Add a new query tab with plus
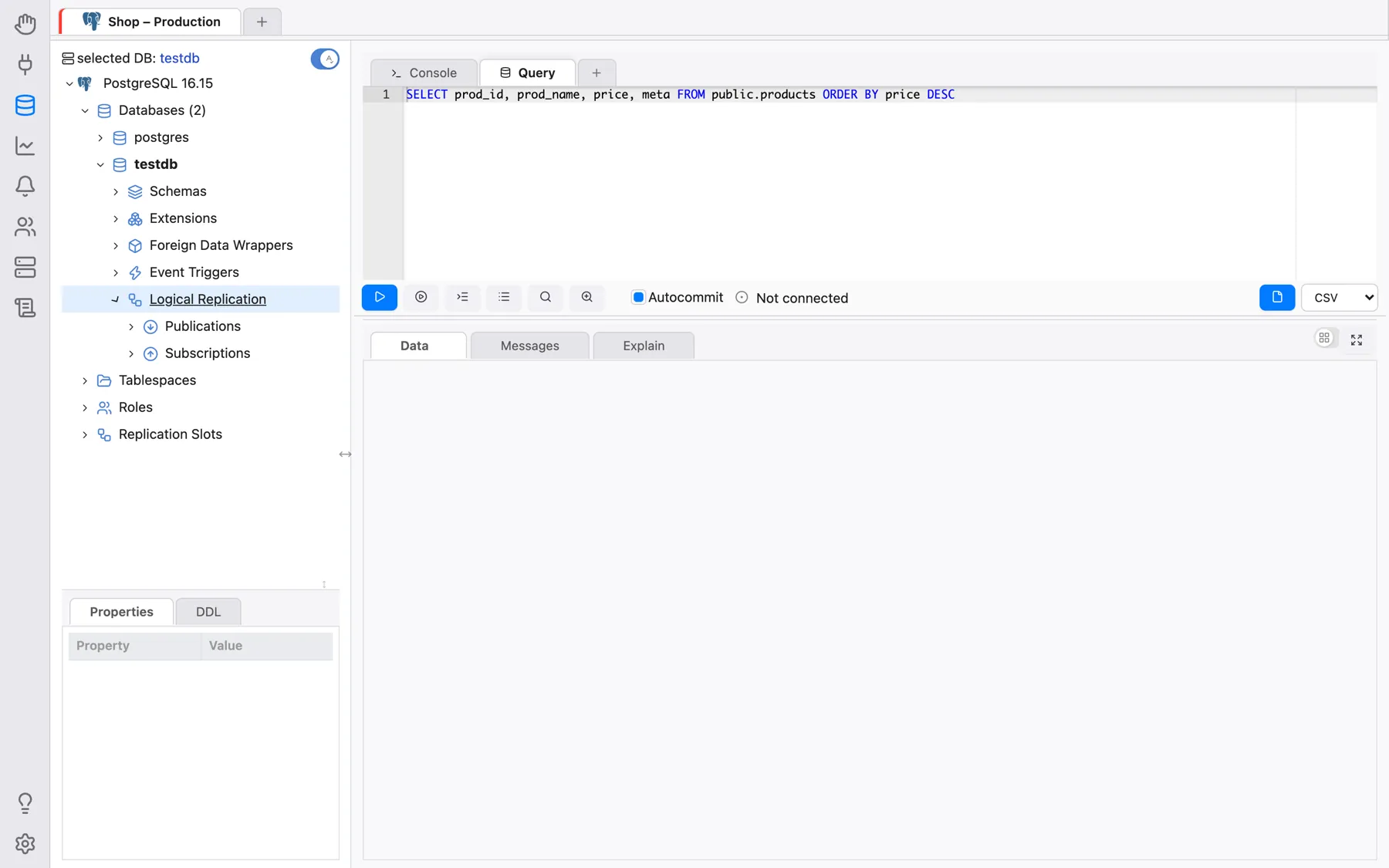 pos(596,73)
